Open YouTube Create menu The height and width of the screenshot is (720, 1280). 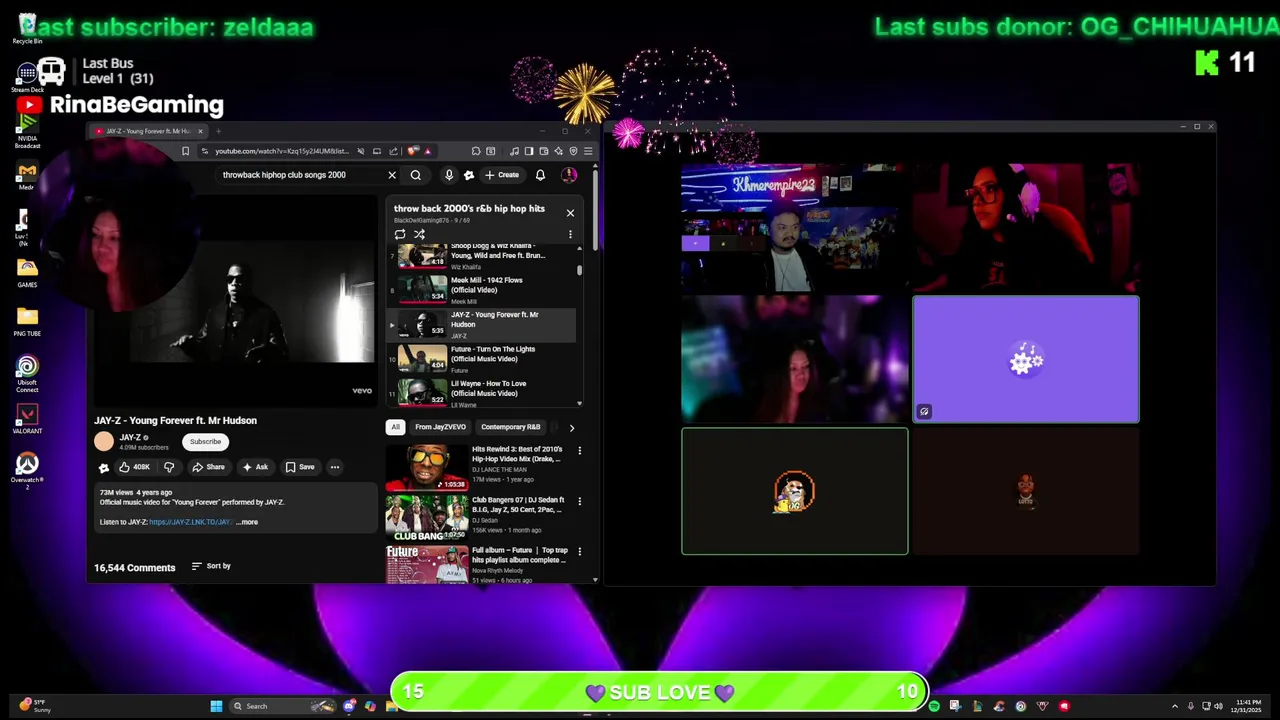click(502, 175)
